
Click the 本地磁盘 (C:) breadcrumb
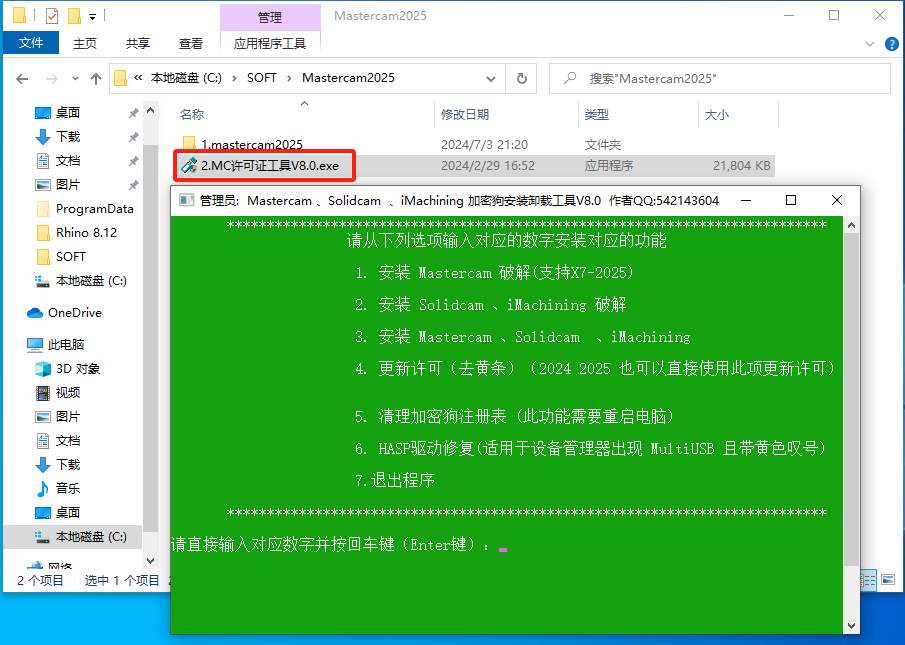[186, 78]
